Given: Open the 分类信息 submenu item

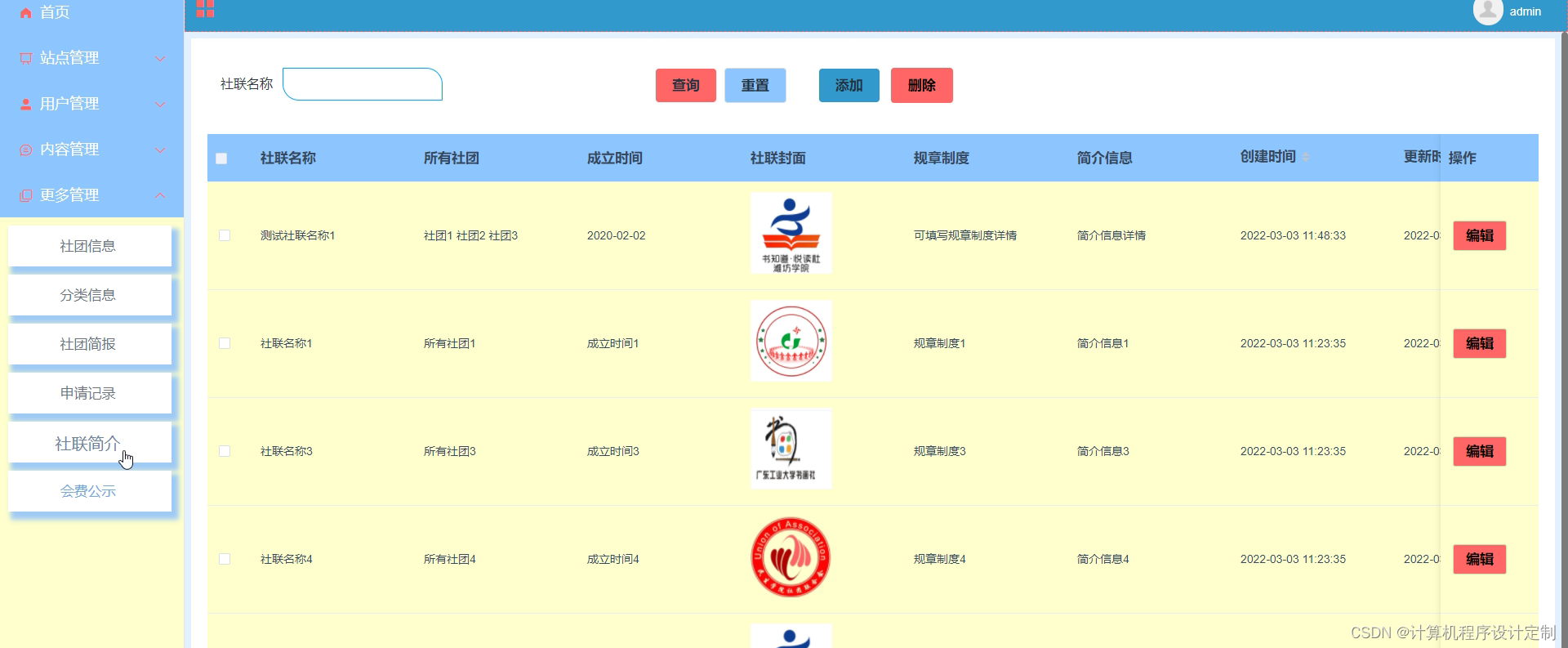Looking at the screenshot, I should pyautogui.click(x=90, y=295).
